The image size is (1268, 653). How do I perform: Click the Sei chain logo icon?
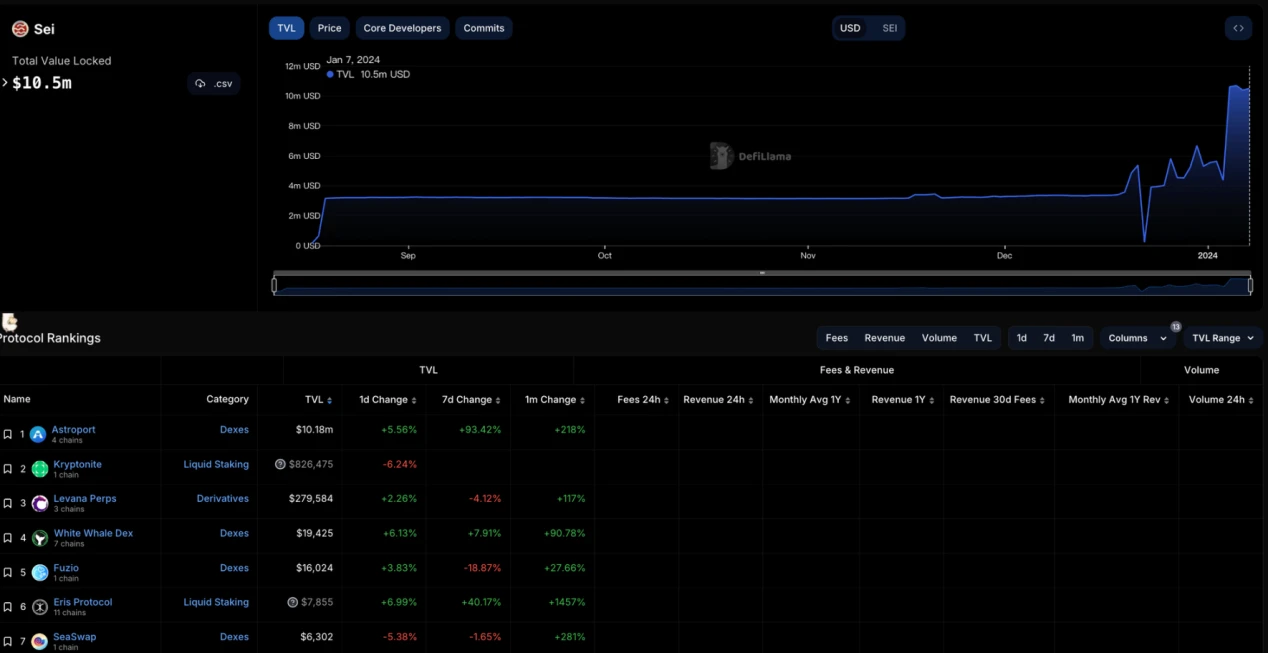(x=20, y=29)
